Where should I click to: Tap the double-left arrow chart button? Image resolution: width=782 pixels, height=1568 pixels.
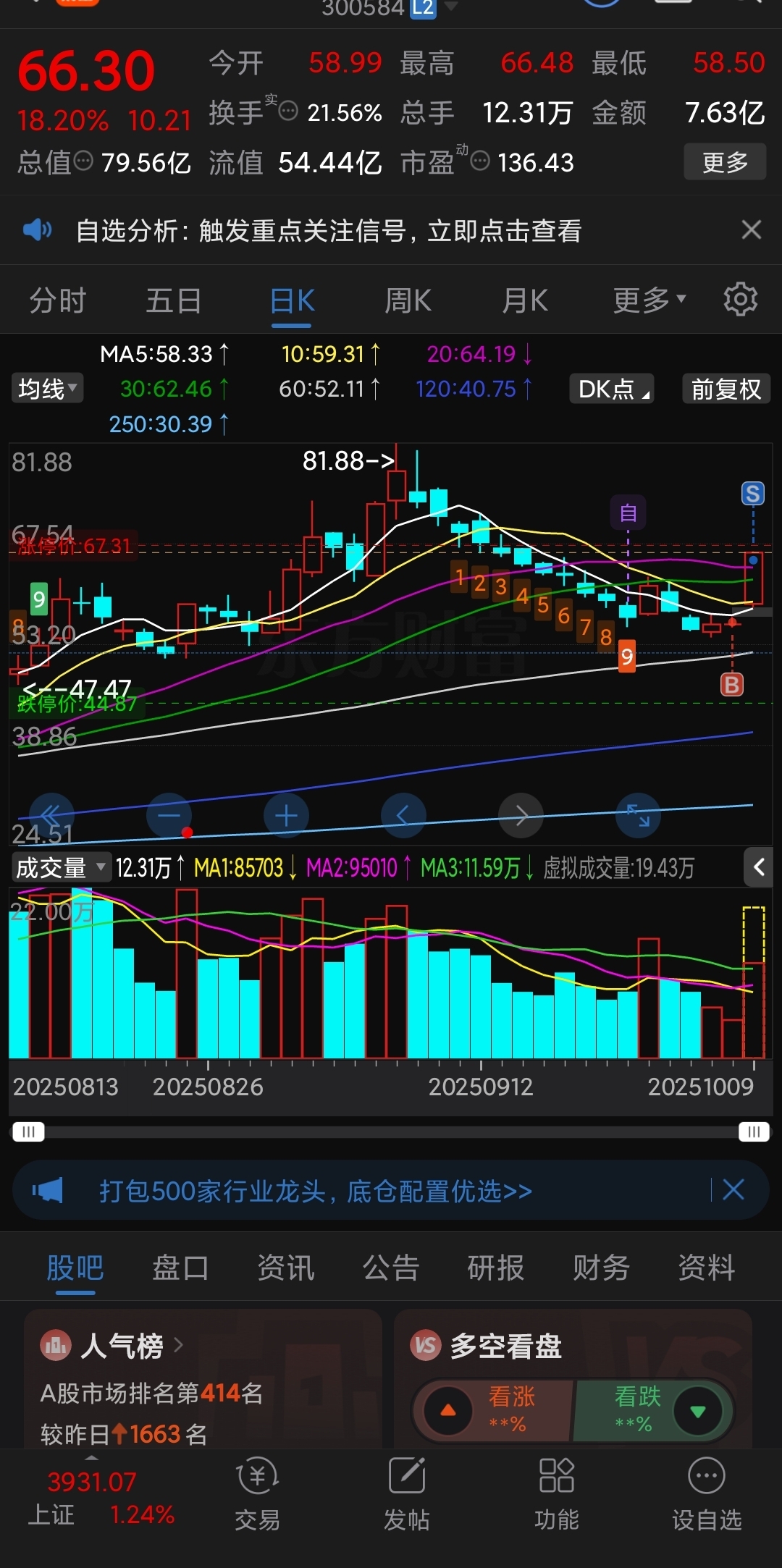(51, 816)
